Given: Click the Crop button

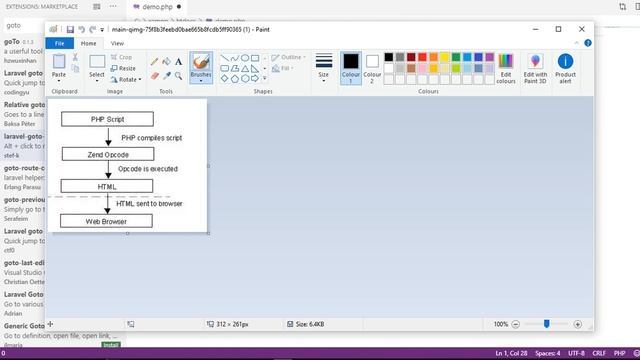Looking at the screenshot, I should [x=122, y=57].
